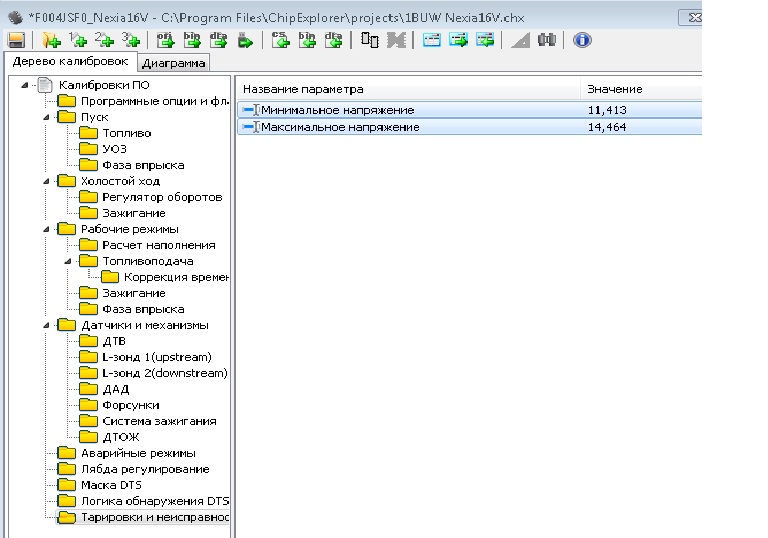Click the Save project toolbar icon
768x538 pixels.
(x=16, y=41)
